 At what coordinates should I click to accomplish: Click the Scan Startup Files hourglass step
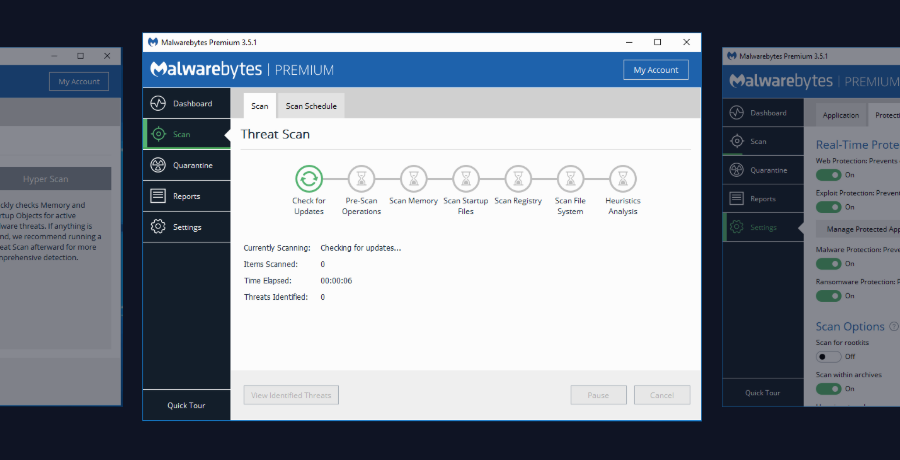[x=465, y=179]
